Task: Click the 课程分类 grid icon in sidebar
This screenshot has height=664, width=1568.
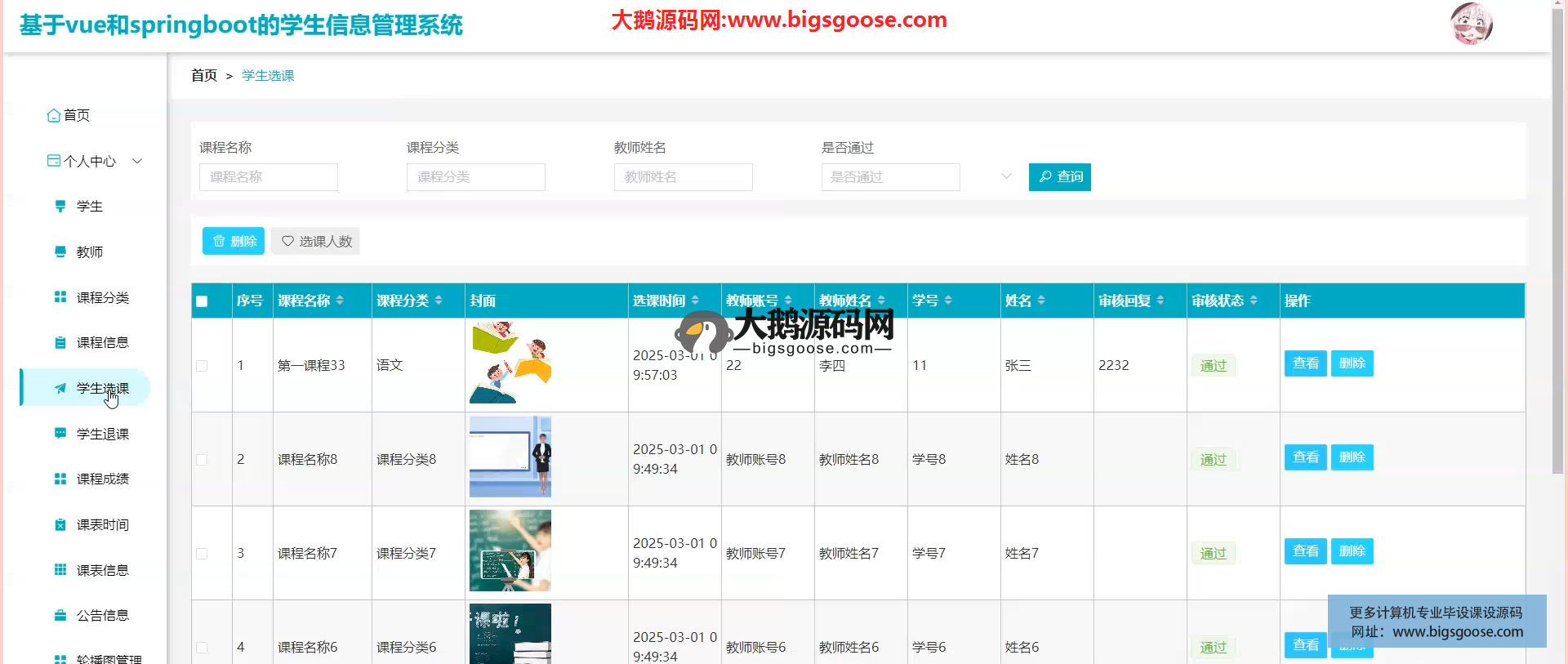Action: pos(60,297)
